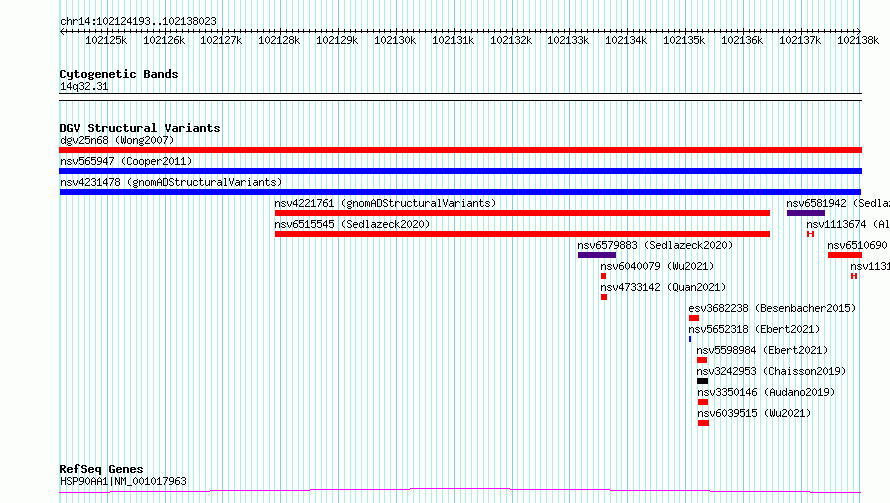The image size is (890, 503).
Task: Click the 102130k ruler tick label
Action: pyautogui.click(x=394, y=40)
